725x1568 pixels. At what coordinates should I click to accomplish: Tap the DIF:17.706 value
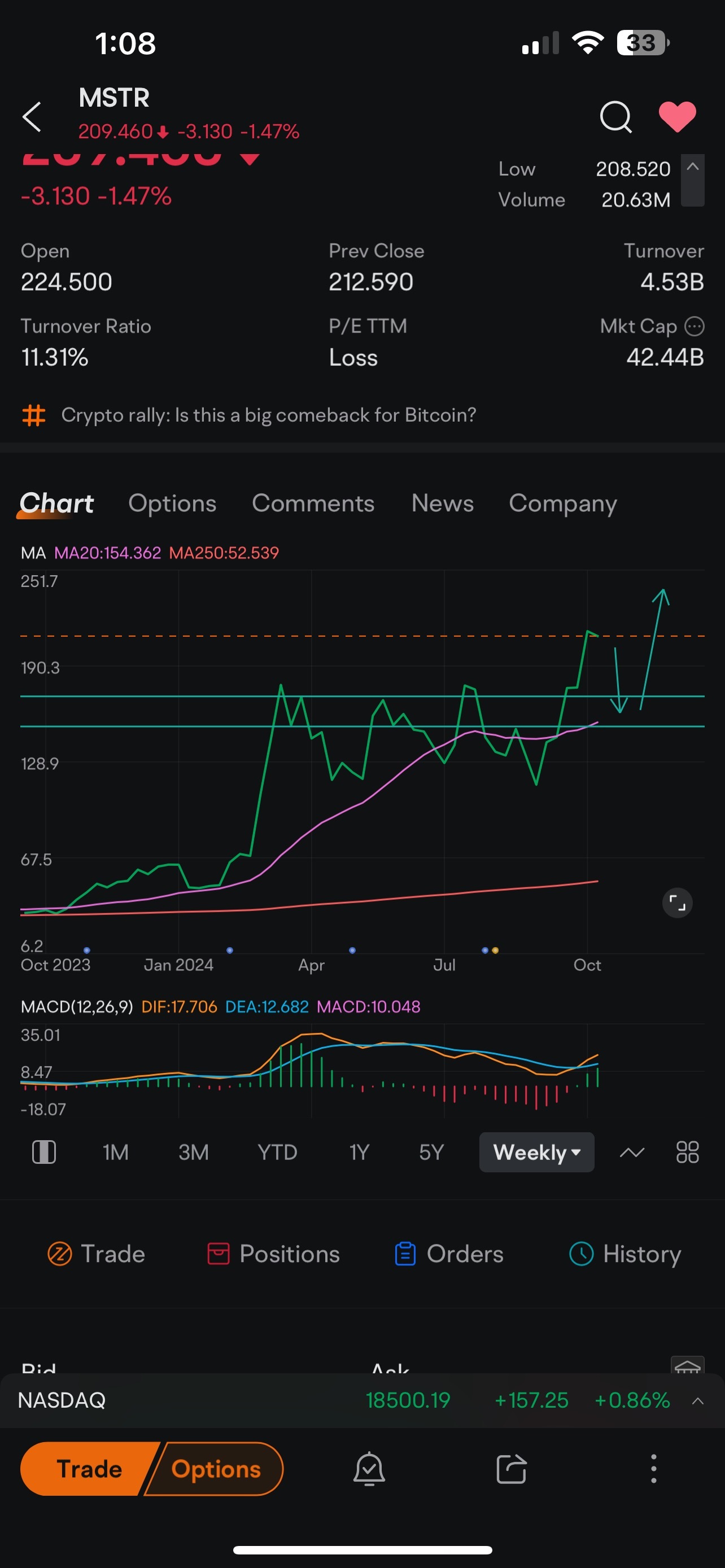179,1007
